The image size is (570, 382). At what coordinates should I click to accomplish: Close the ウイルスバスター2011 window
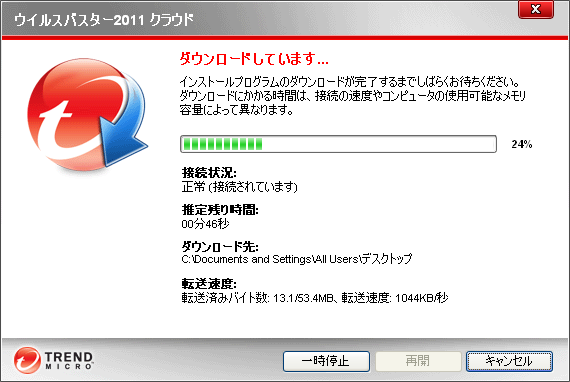point(535,9)
